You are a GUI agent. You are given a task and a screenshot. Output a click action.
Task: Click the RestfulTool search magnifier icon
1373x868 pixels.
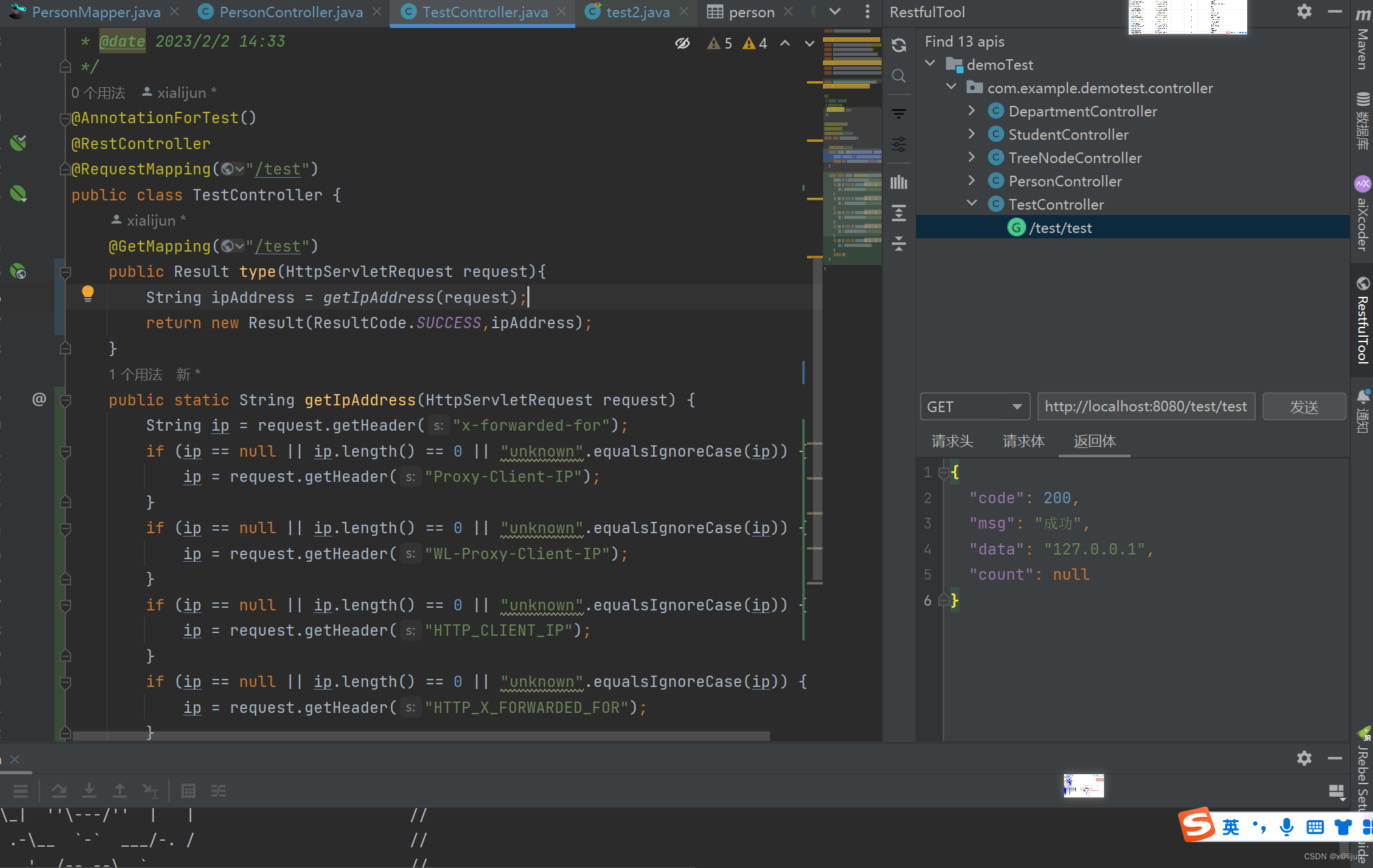click(899, 76)
